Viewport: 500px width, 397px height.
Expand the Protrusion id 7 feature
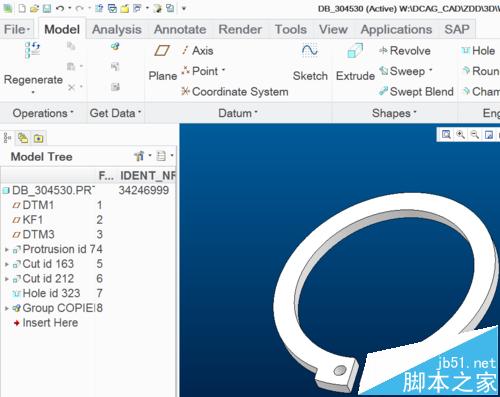(x=6, y=249)
